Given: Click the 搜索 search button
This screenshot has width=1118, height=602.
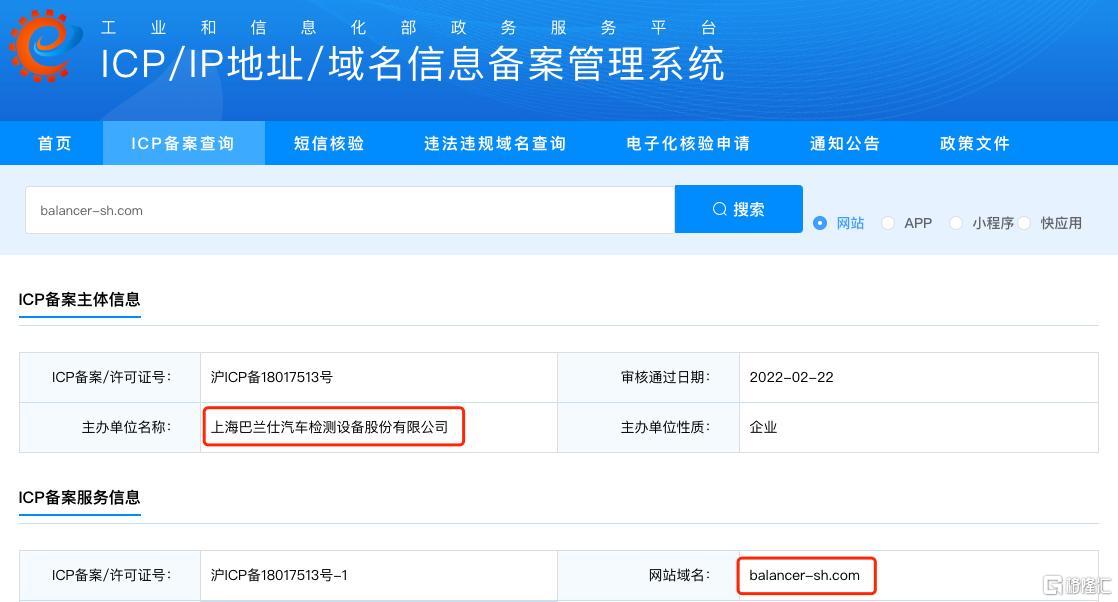Looking at the screenshot, I should [x=739, y=209].
